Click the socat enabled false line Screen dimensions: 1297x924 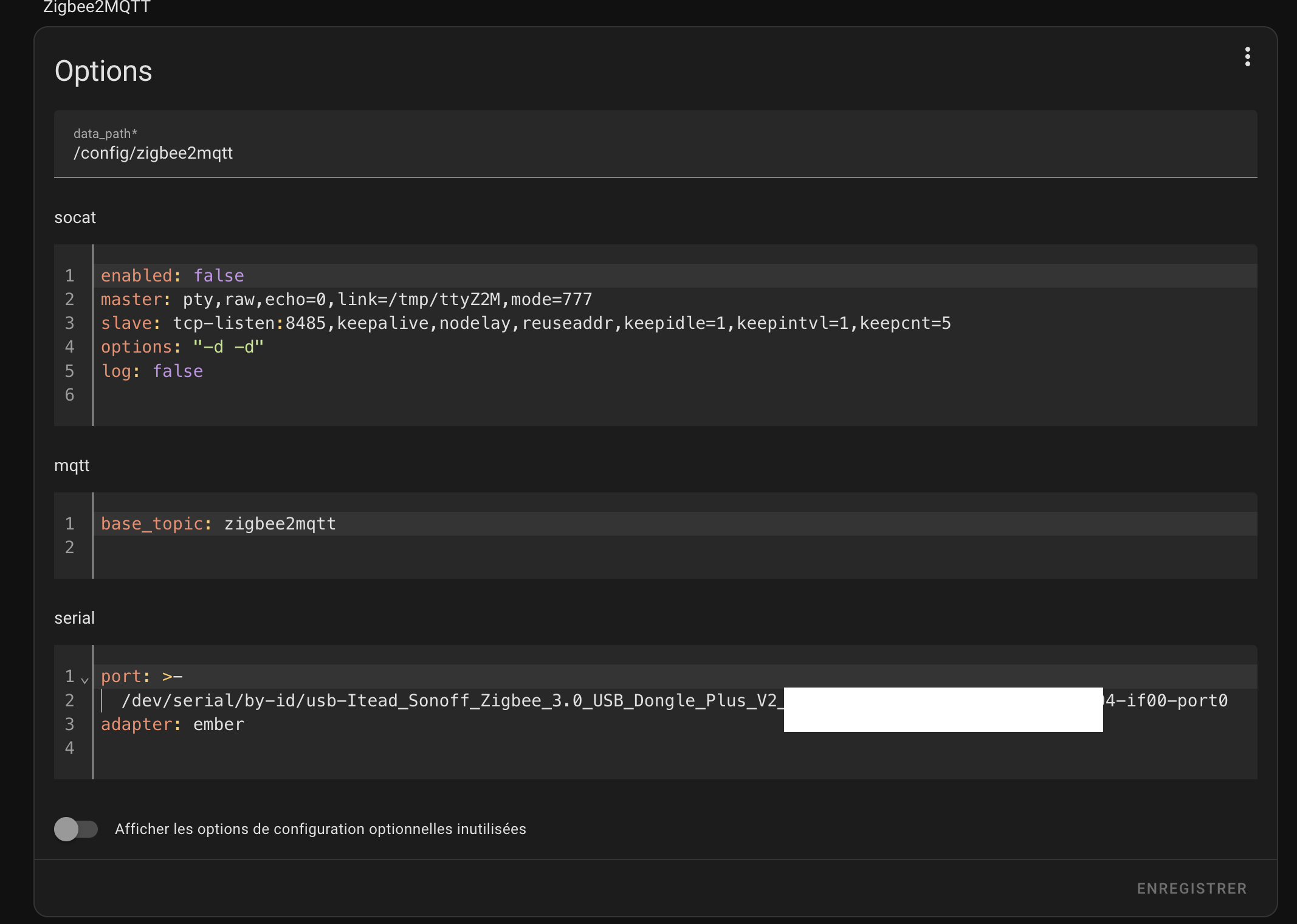(172, 275)
